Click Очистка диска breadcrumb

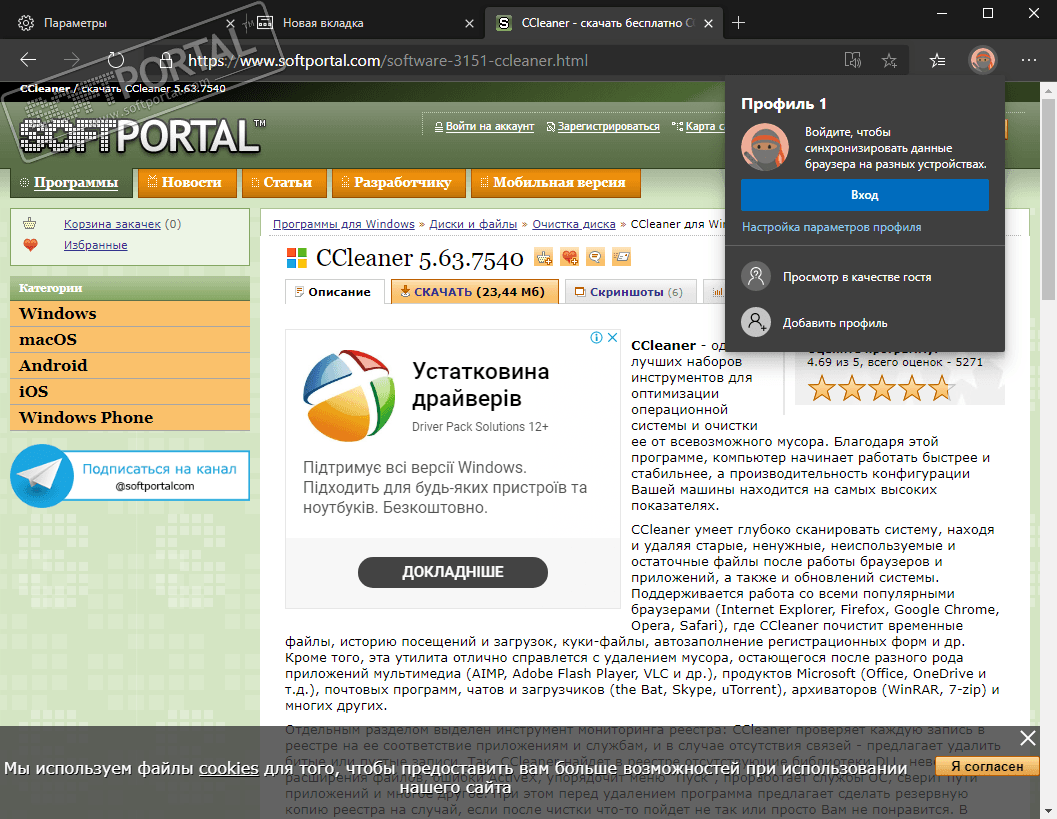574,224
